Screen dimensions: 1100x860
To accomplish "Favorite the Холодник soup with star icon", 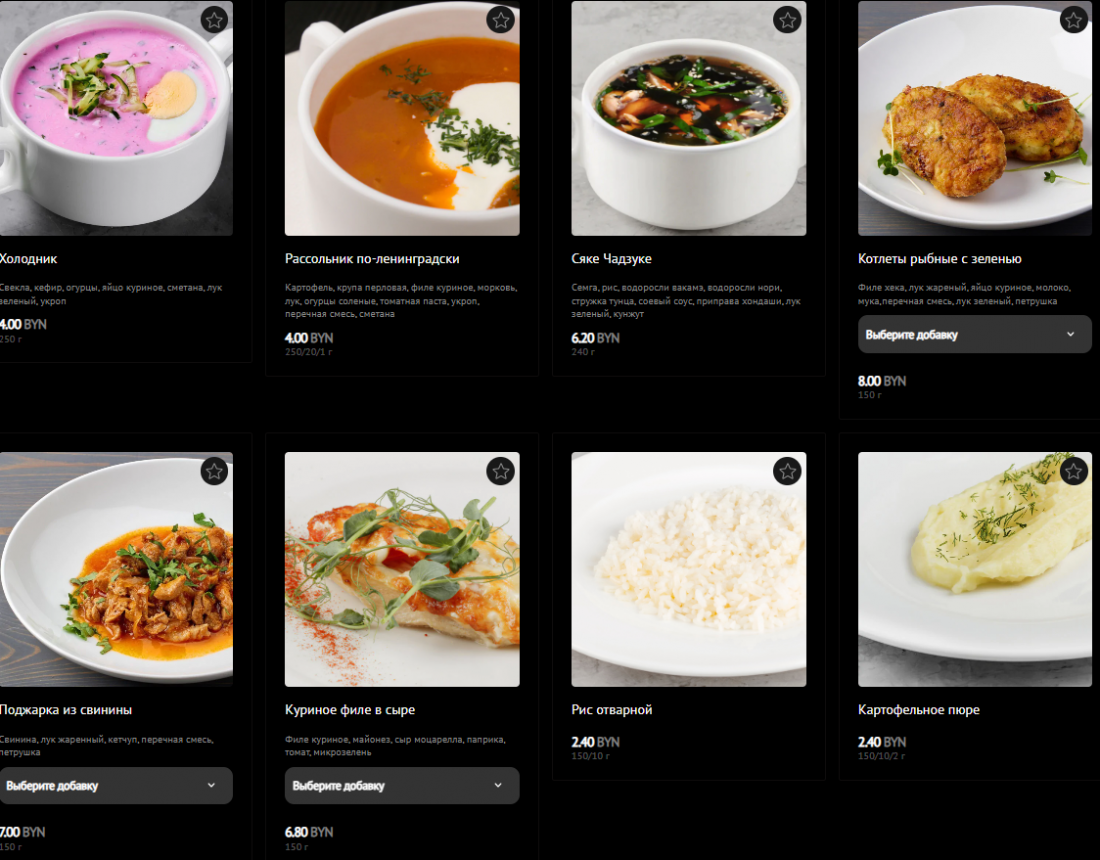I will 214,20.
